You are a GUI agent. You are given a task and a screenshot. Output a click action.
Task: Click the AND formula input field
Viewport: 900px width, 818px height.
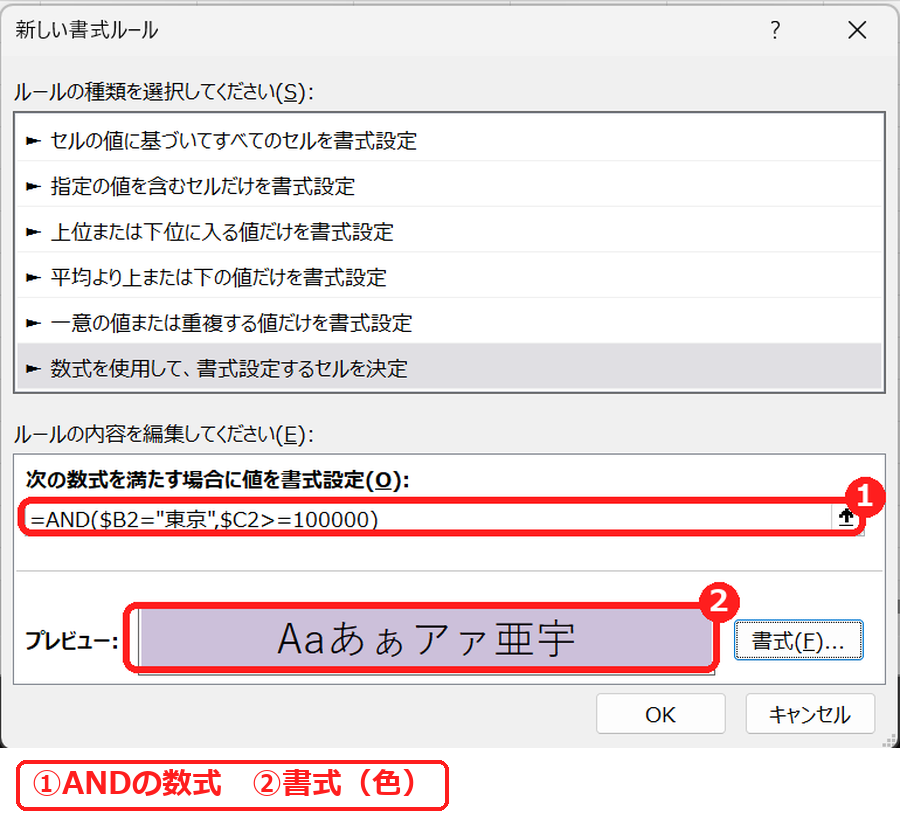[428, 519]
